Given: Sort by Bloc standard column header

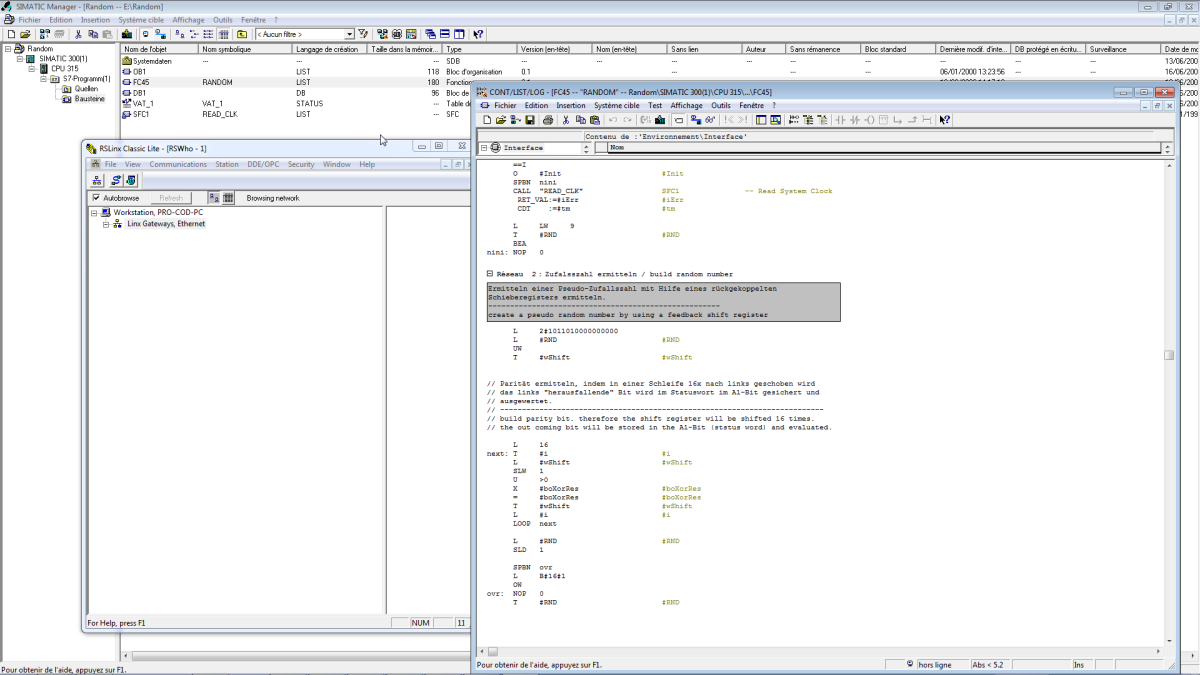Looking at the screenshot, I should [898, 49].
